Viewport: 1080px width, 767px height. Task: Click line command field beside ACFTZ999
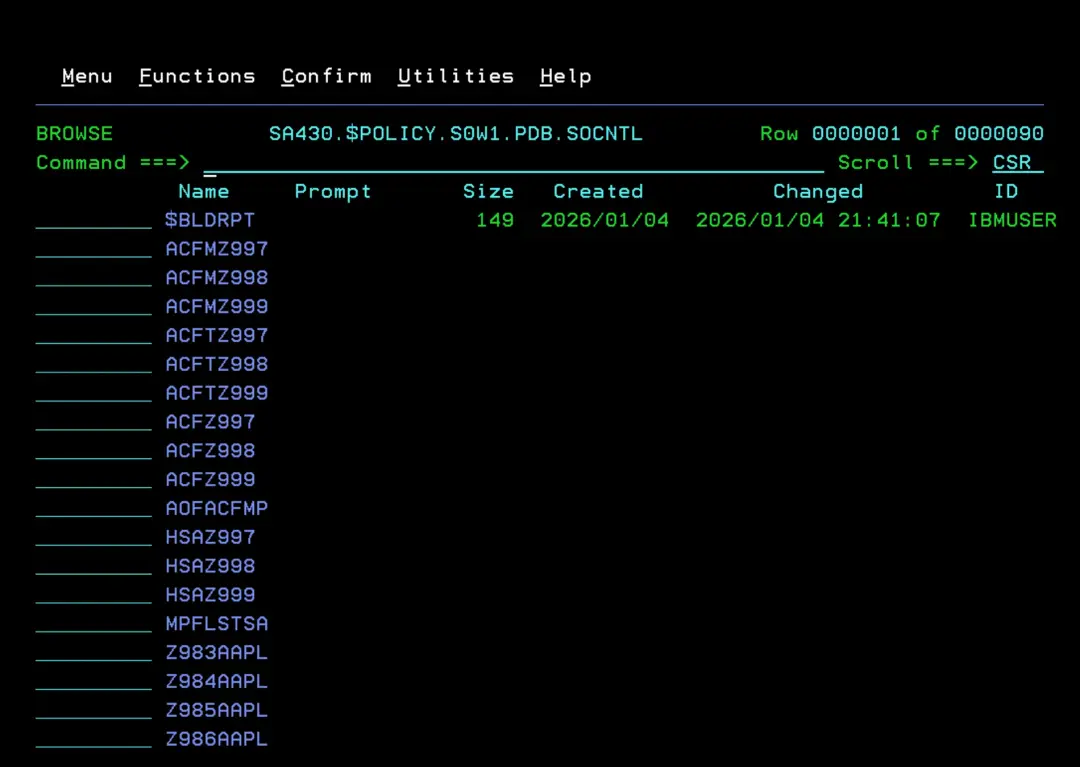coord(94,394)
